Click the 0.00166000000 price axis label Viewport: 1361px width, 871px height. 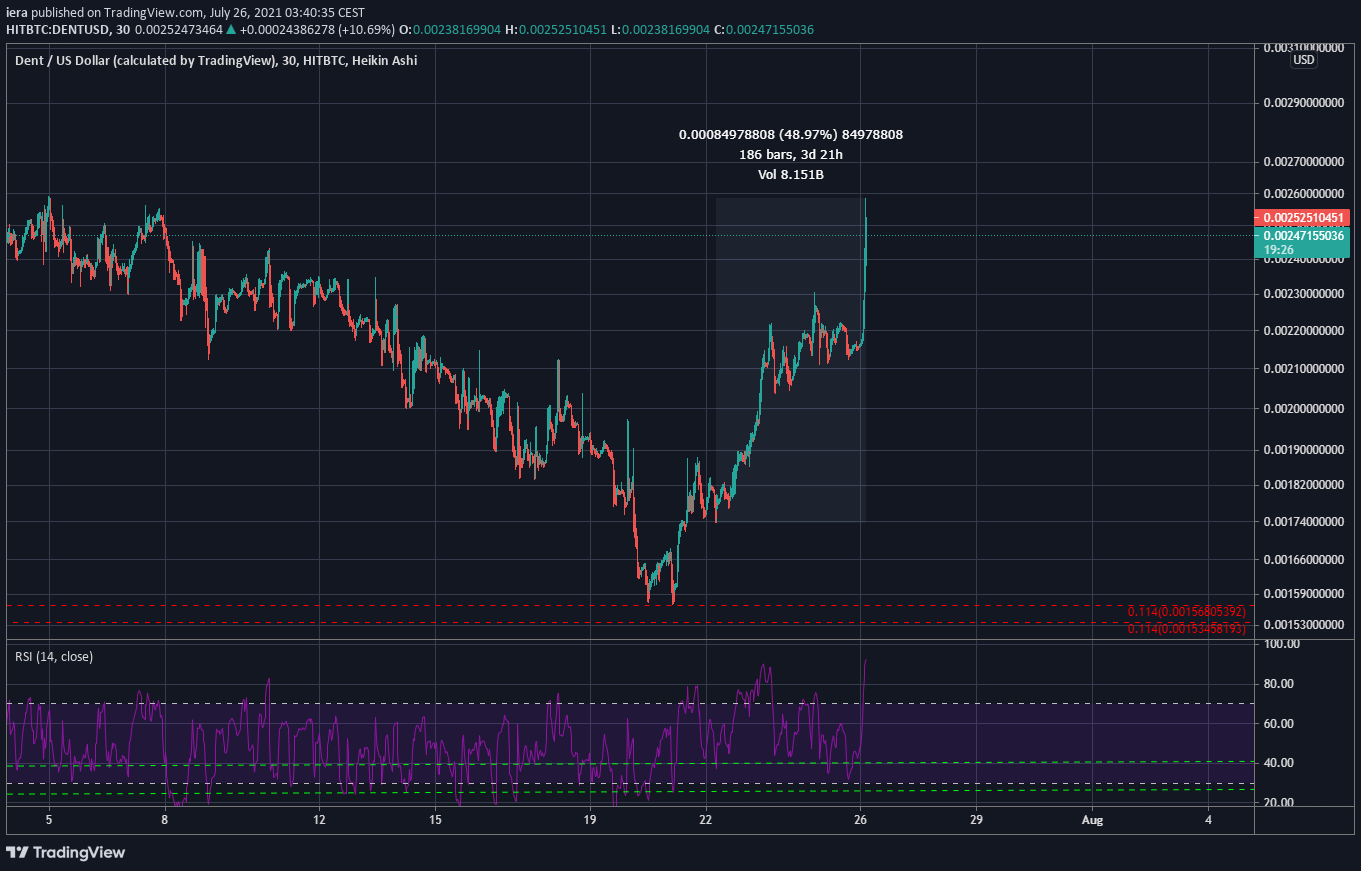pyautogui.click(x=1304, y=560)
